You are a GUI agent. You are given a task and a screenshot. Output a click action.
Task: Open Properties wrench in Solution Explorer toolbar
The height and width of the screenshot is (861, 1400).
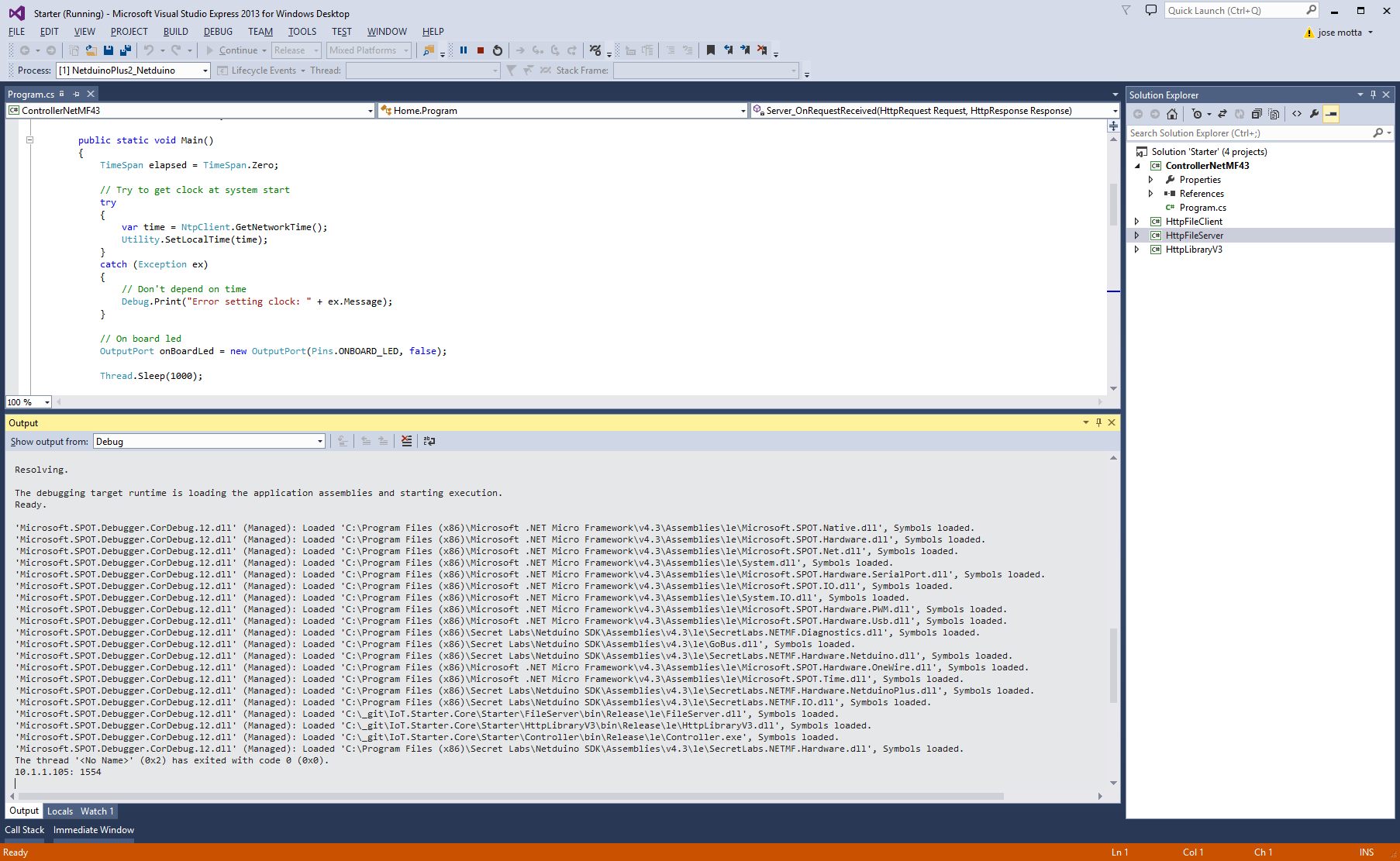(1314, 114)
